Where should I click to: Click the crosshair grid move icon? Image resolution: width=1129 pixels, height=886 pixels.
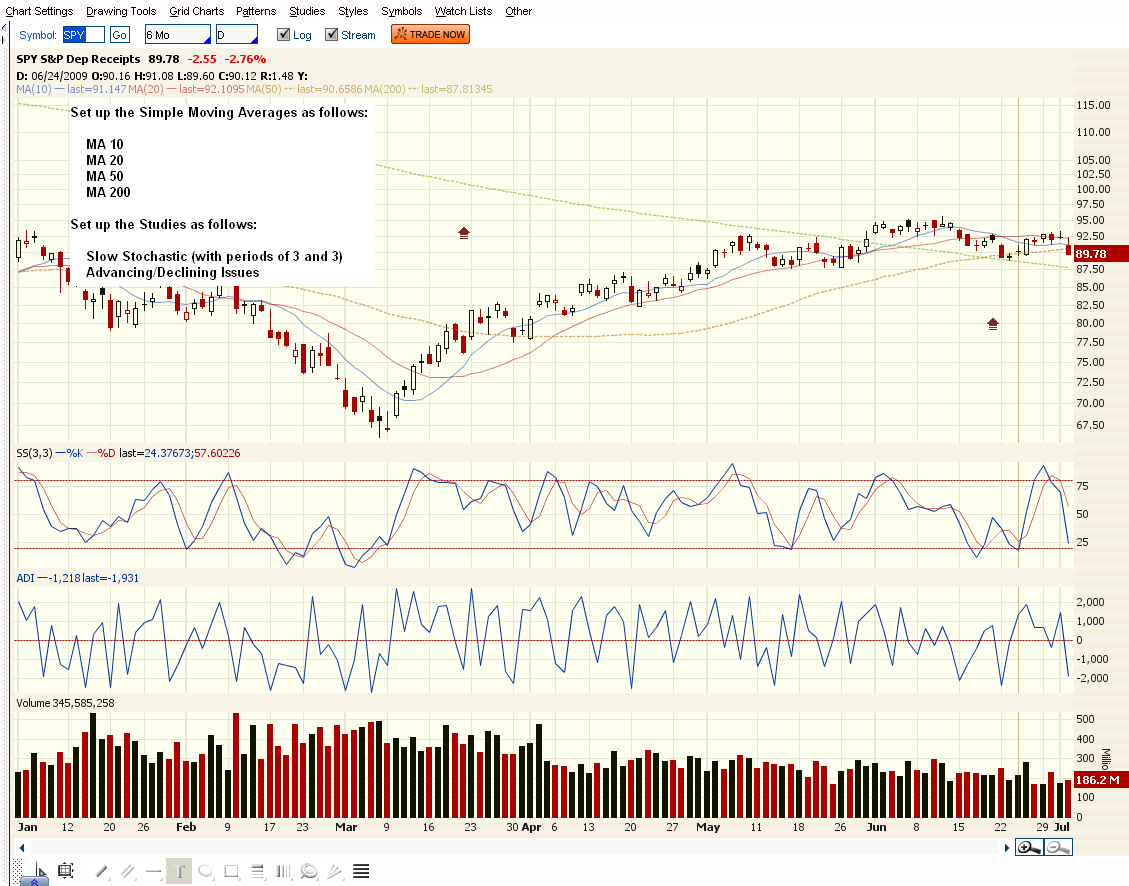tap(66, 871)
